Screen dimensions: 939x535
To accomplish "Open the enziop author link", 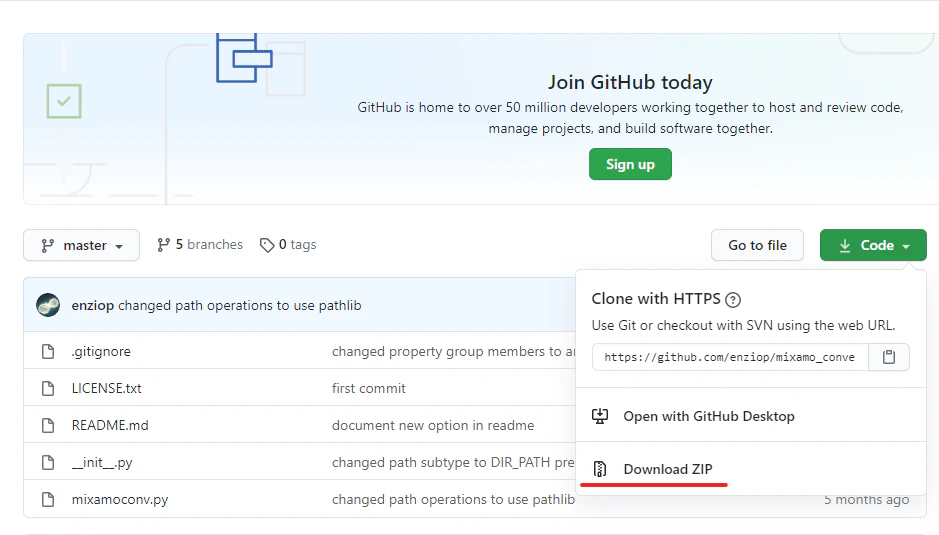I will point(93,306).
